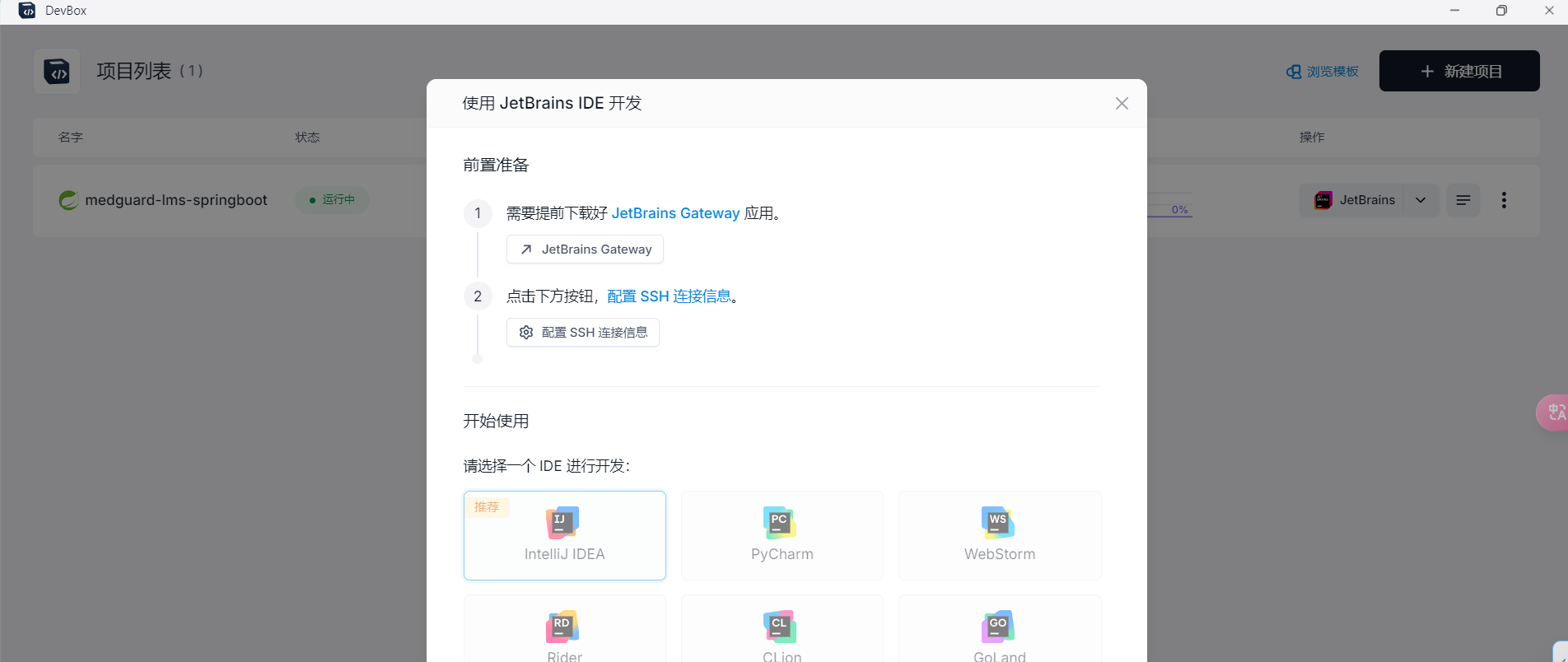Viewport: 1568px width, 662px height.
Task: Open the JetBrains Gateway download link text
Action: pyautogui.click(x=675, y=213)
